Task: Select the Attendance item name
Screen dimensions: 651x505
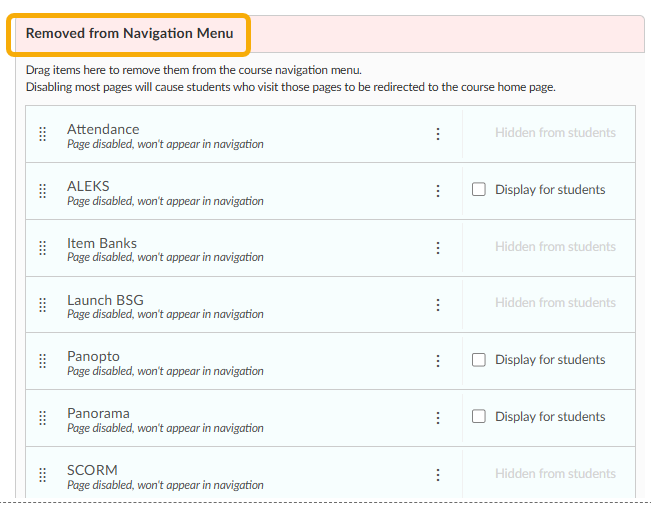Action: [x=103, y=129]
